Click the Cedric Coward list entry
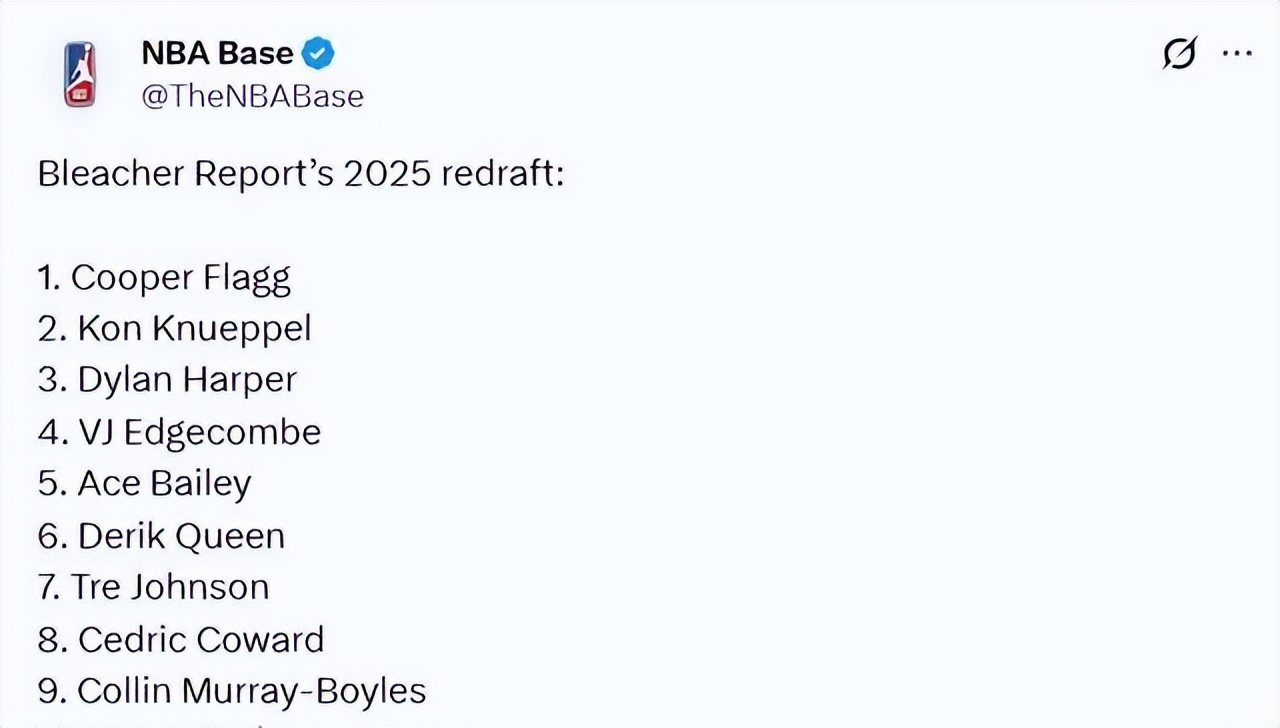 200,639
